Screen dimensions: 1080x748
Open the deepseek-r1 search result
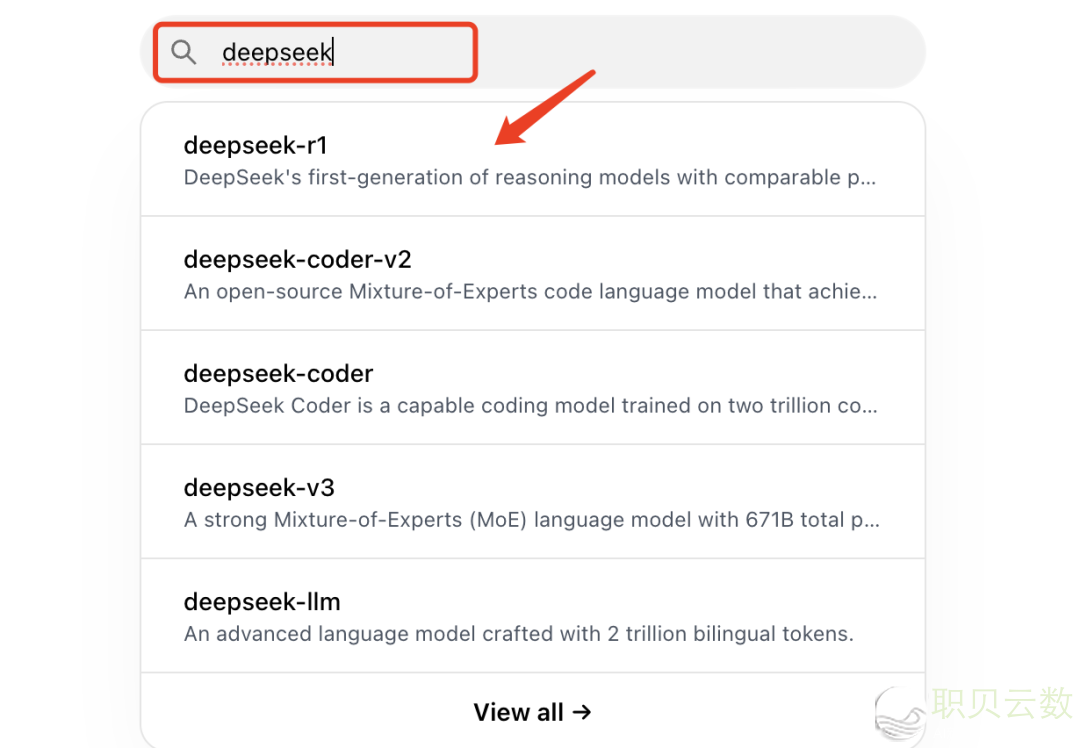[x=532, y=160]
